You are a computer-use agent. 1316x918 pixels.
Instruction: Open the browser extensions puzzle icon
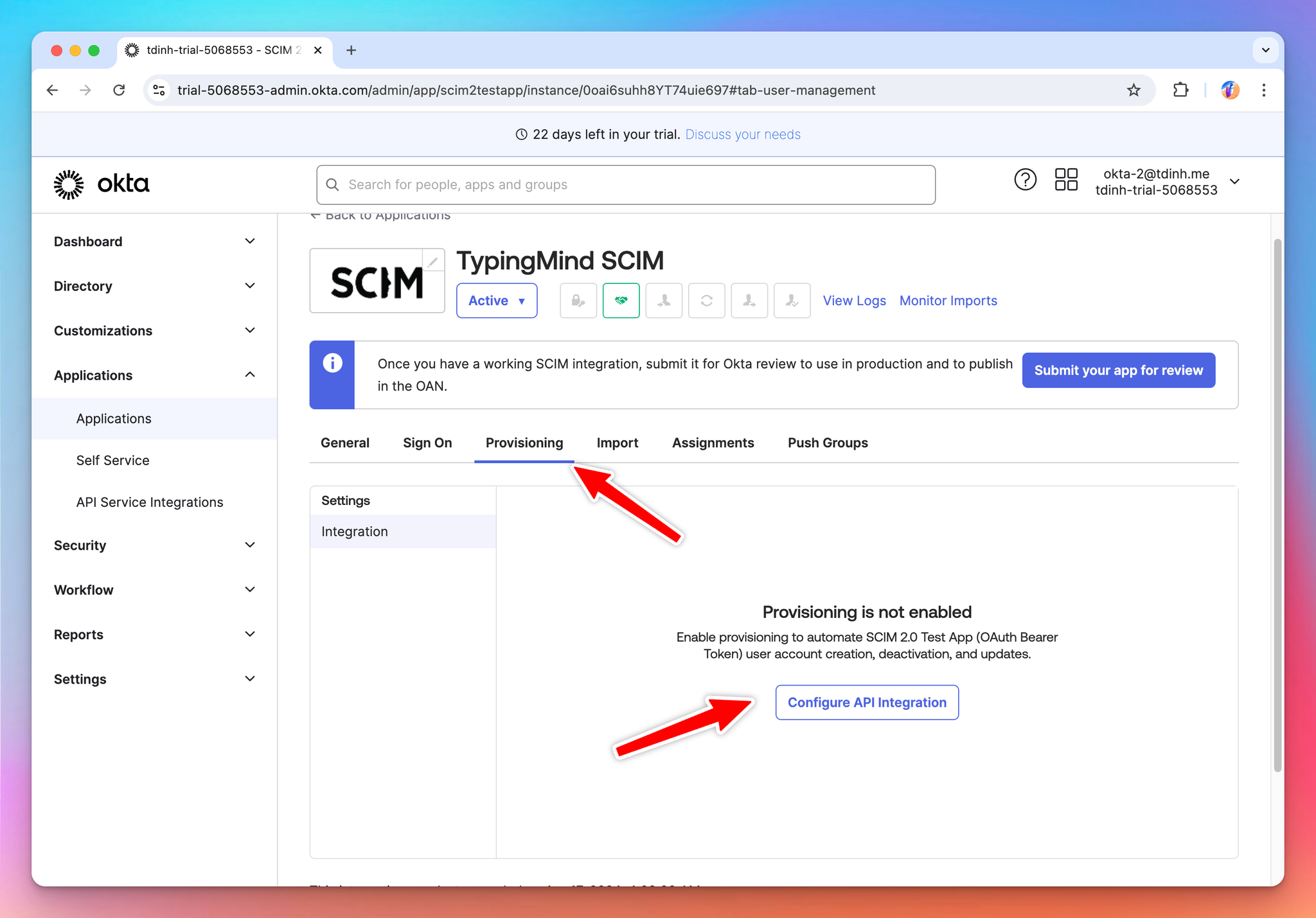coord(1180,90)
